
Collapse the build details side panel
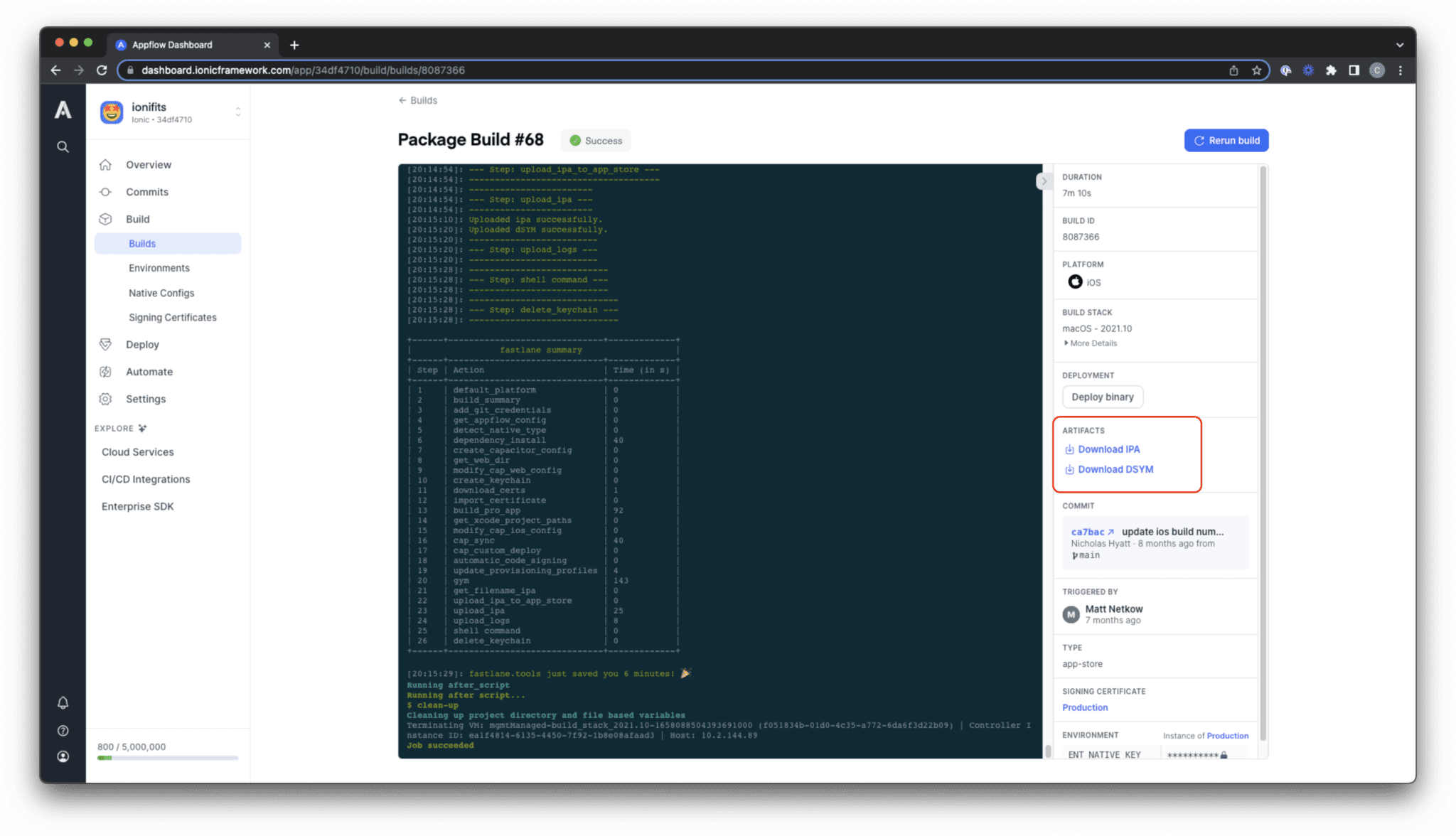coord(1044,181)
